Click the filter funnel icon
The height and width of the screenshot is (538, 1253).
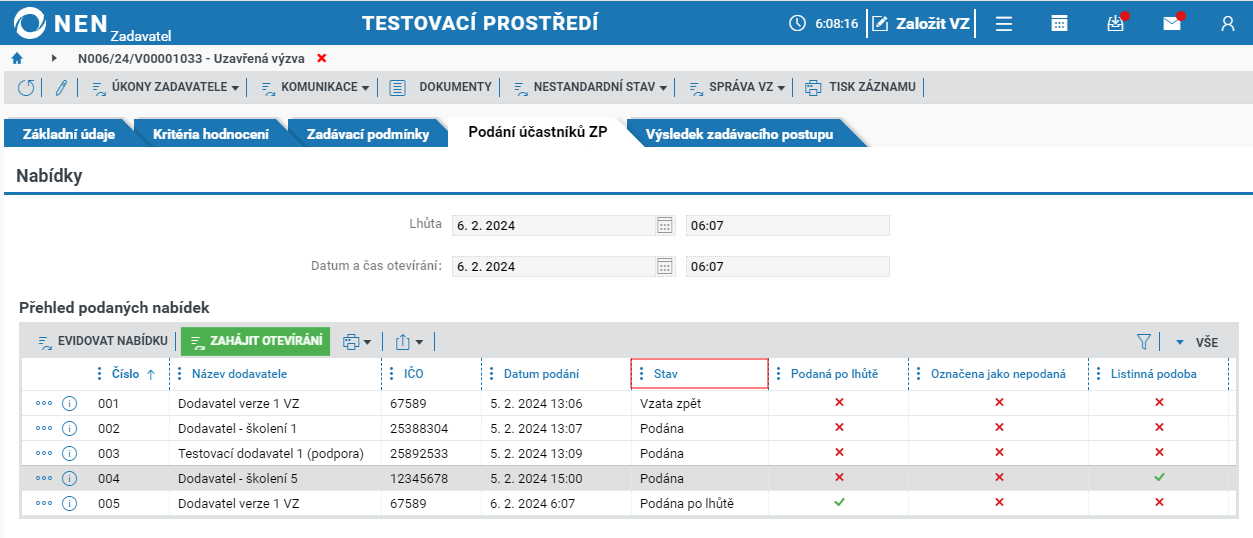click(x=1144, y=342)
